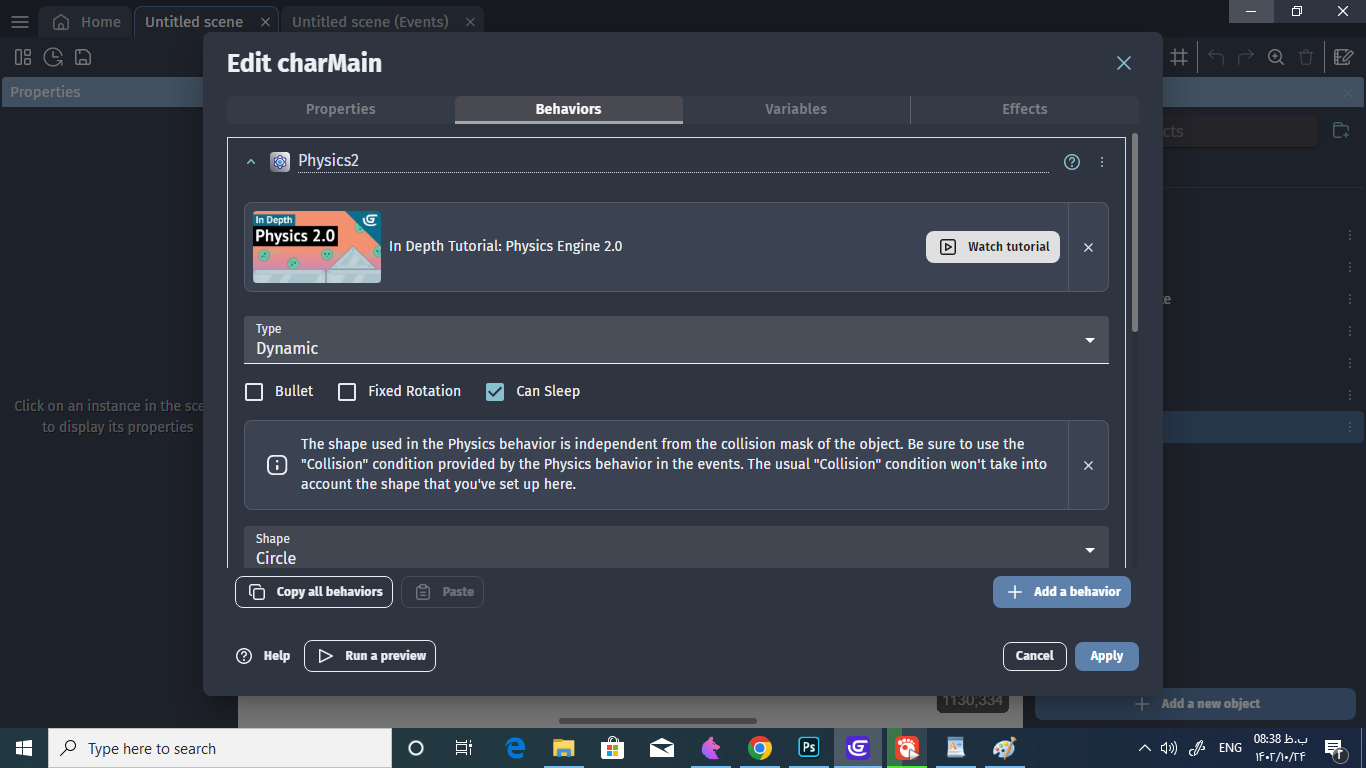This screenshot has width=1366, height=768.
Task: Toggle the grid icon in scene toolbar
Action: click(1179, 57)
